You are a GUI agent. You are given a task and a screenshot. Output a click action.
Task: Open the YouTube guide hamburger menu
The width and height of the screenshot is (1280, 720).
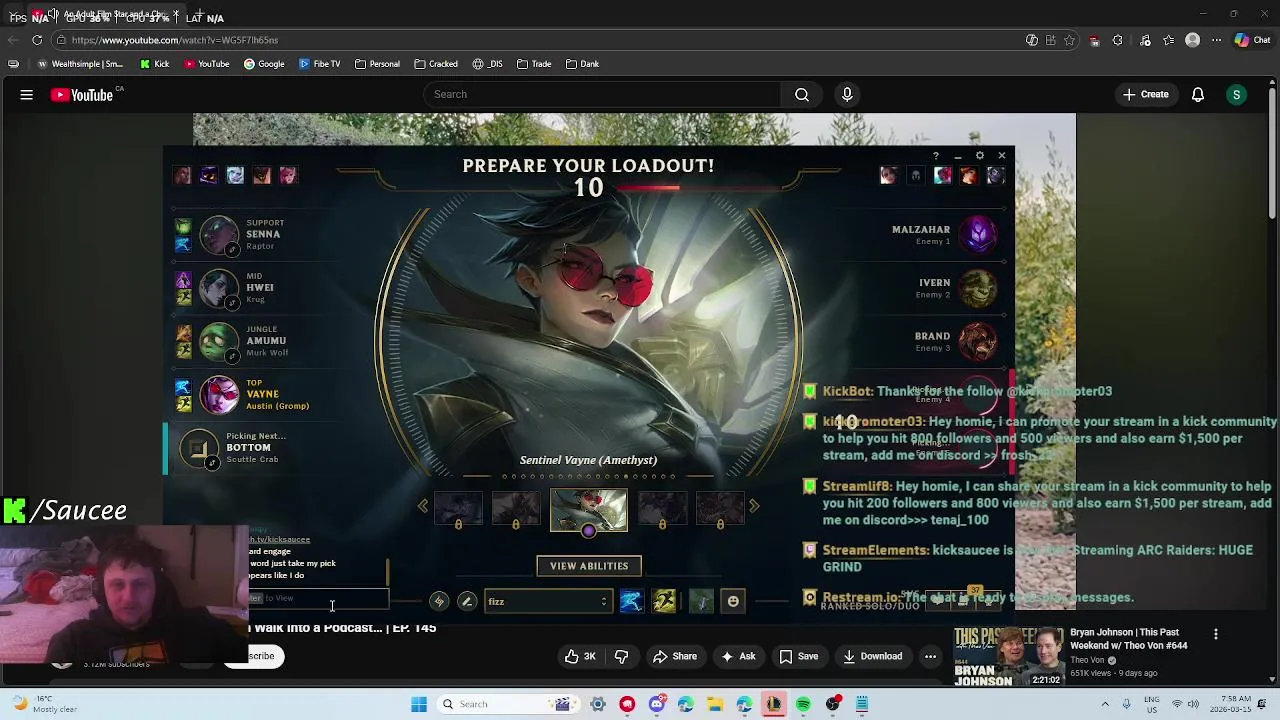(x=27, y=95)
